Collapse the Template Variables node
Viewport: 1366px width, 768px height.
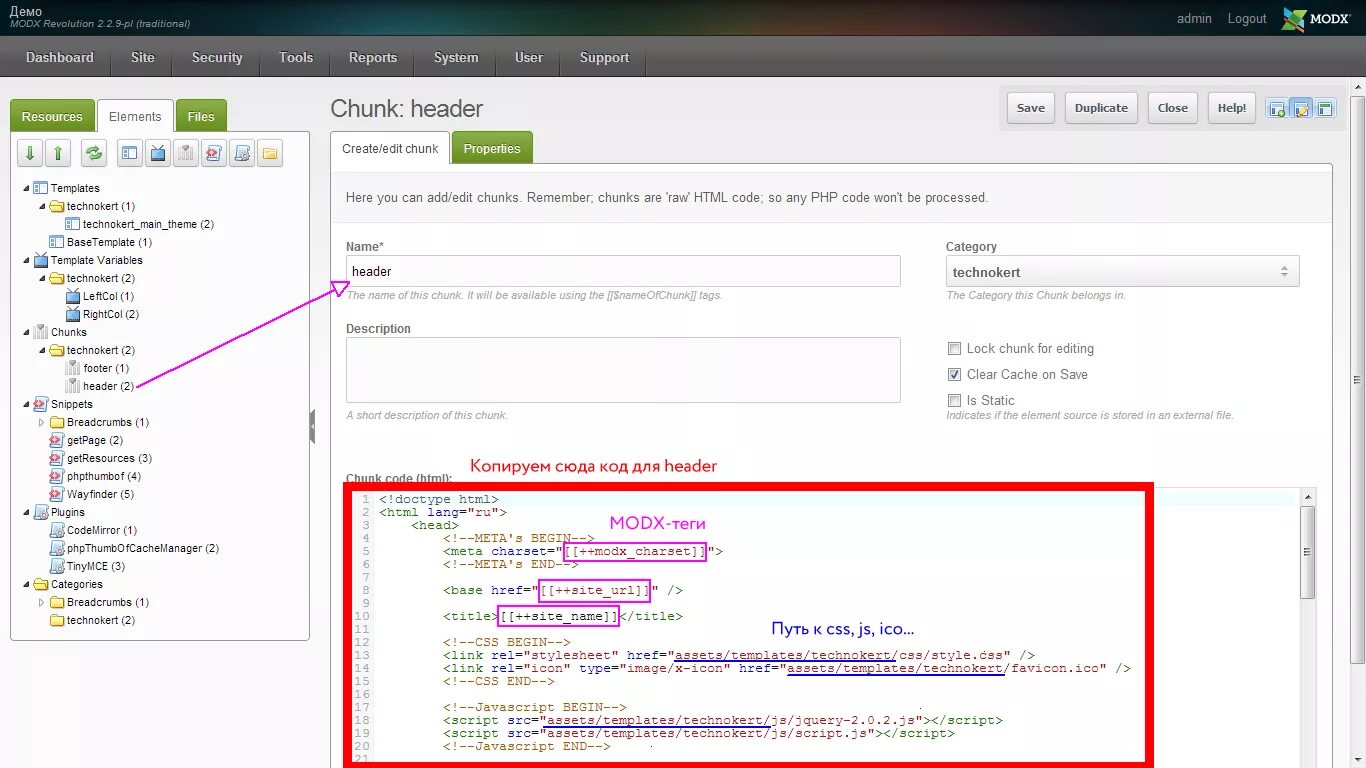tap(26, 260)
